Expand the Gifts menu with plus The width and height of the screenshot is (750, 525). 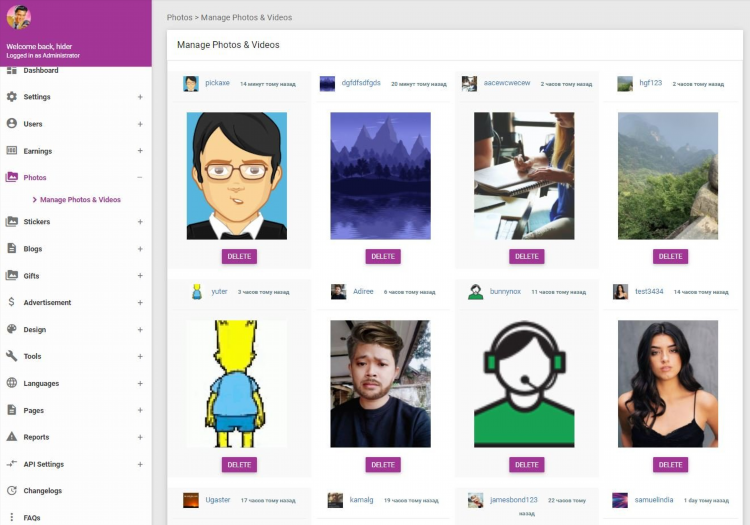[140, 275]
